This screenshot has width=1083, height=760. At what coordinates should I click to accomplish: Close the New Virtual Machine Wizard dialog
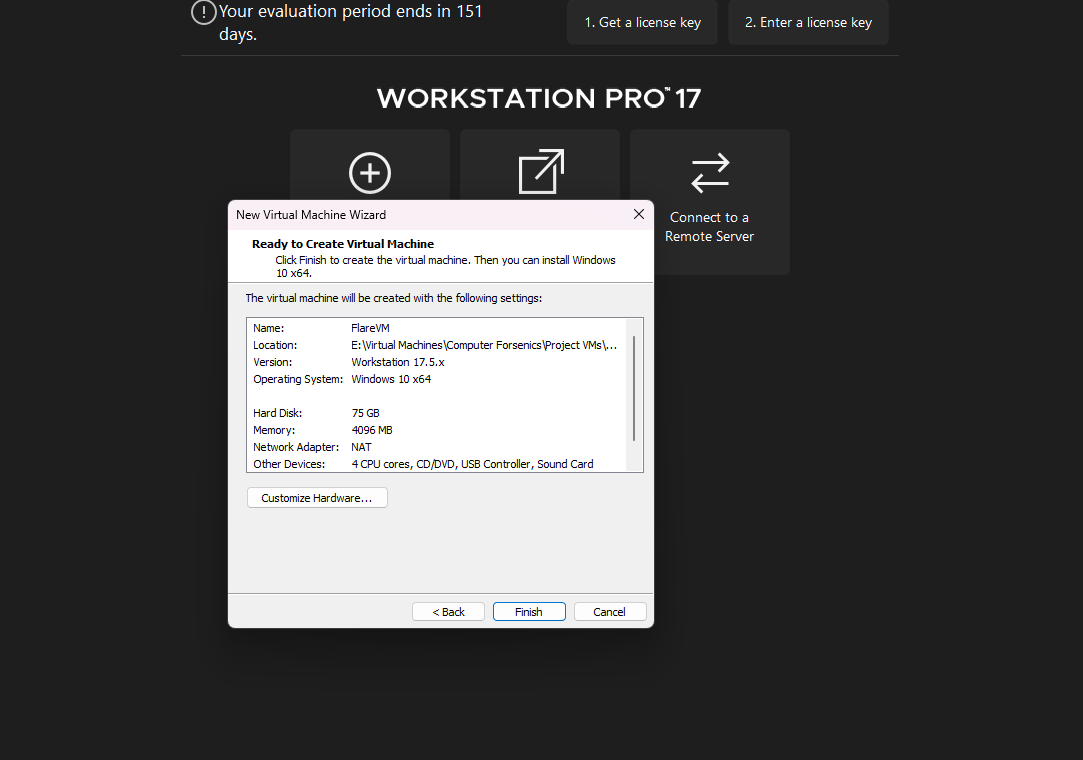pyautogui.click(x=639, y=214)
